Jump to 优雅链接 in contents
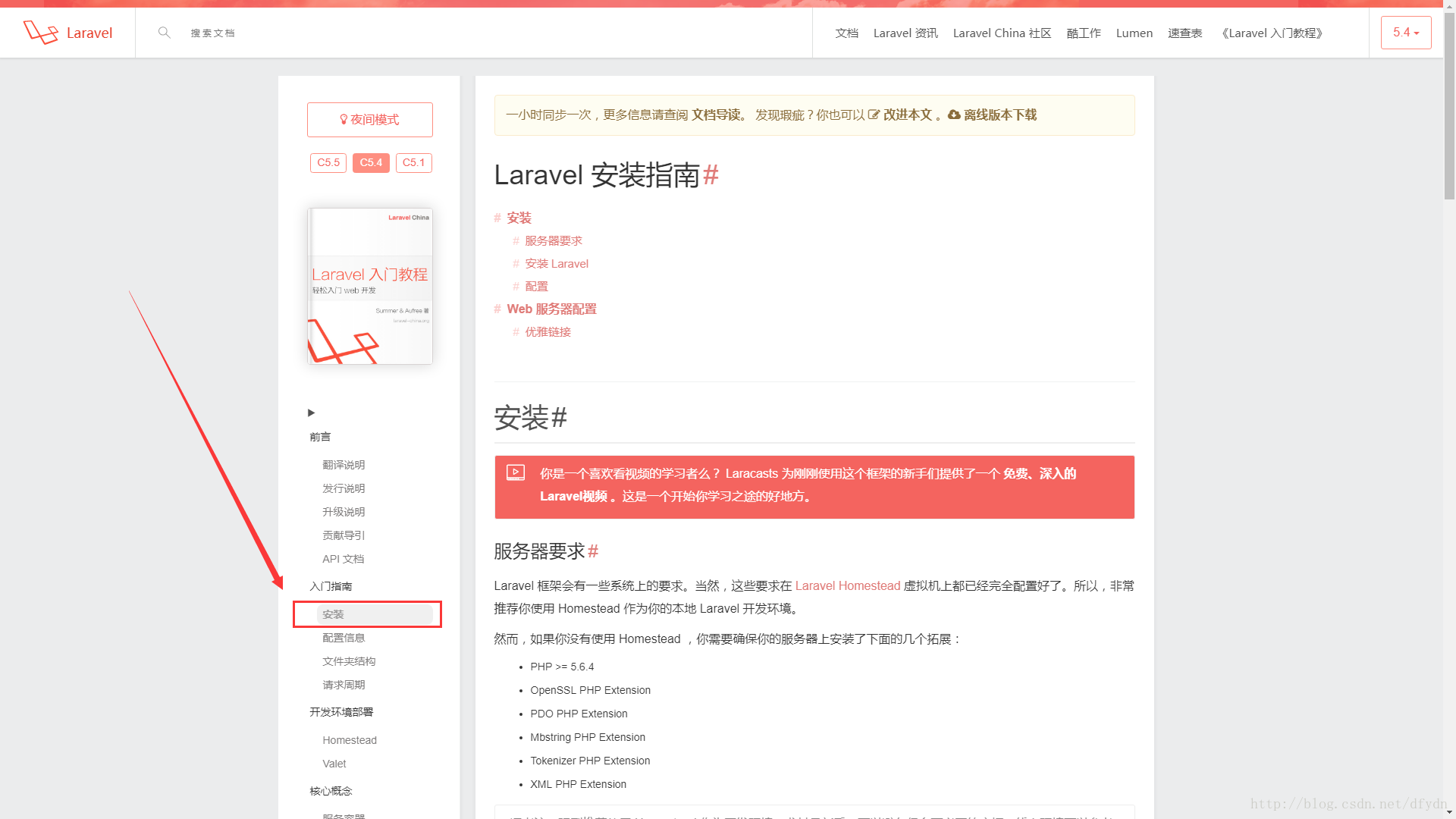This screenshot has width=1456, height=819. (x=548, y=332)
